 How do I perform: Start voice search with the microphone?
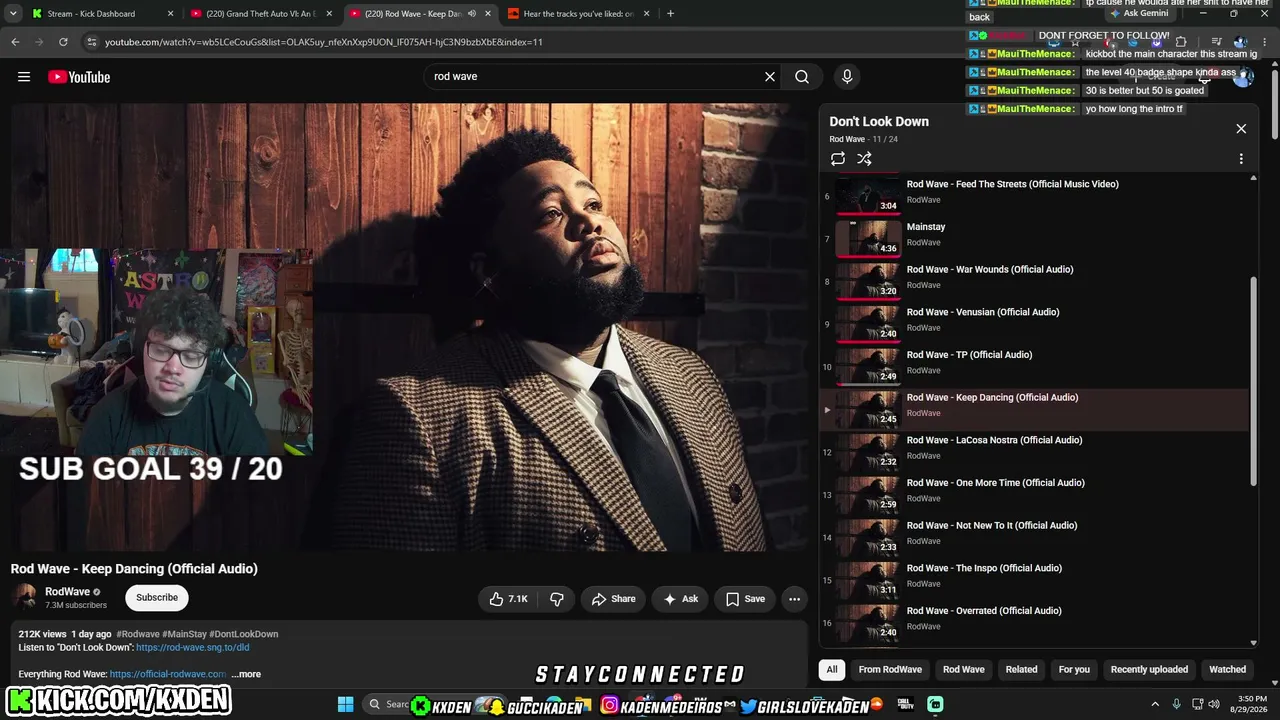pyautogui.click(x=847, y=77)
